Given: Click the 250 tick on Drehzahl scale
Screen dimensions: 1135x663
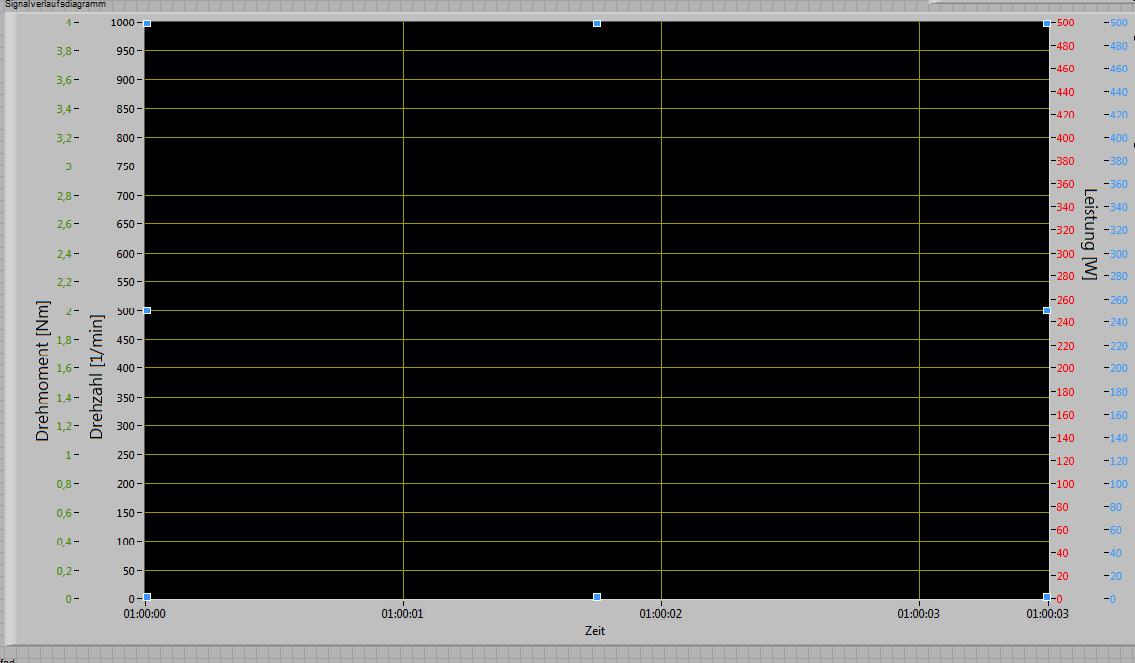Looking at the screenshot, I should (x=125, y=455).
